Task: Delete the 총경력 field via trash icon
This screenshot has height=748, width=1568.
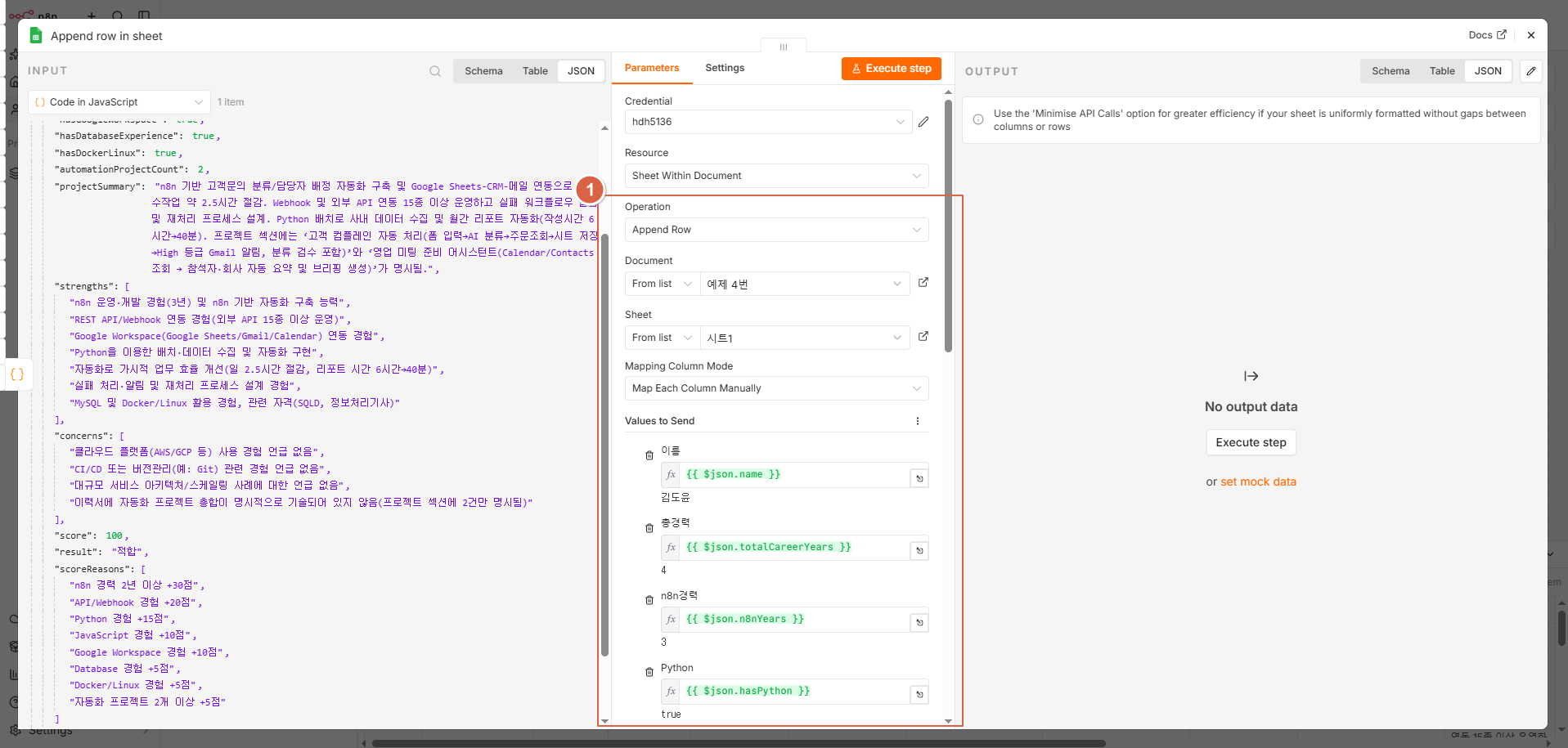Action: coord(649,528)
